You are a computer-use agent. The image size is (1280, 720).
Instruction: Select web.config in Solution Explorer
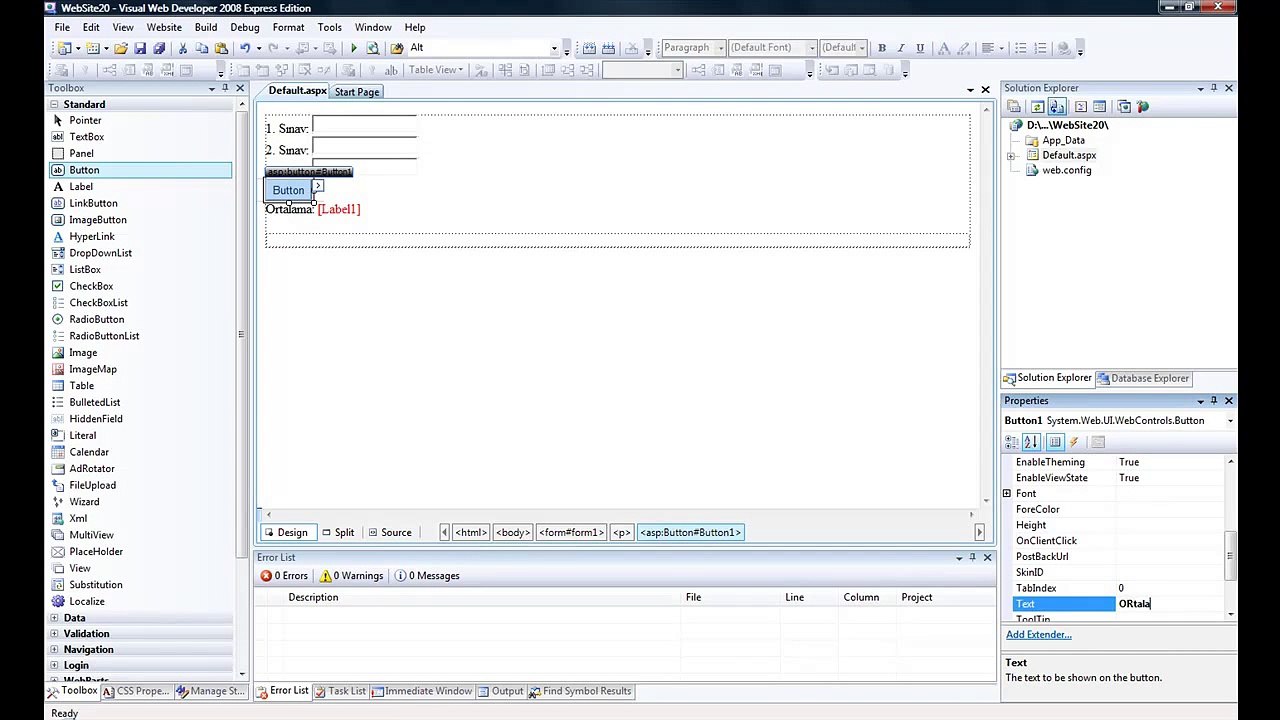(x=1066, y=170)
